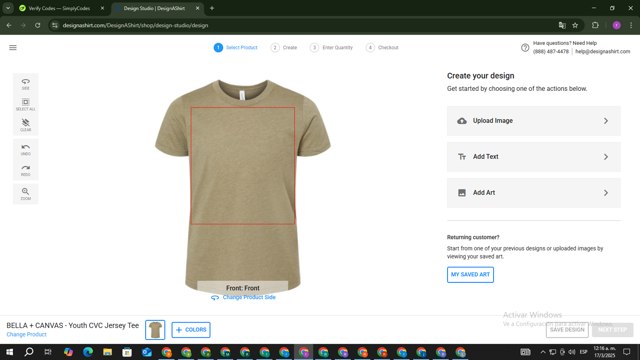640x360 pixels.
Task: Select the olive shirt color thumbnail
Action: (x=155, y=330)
